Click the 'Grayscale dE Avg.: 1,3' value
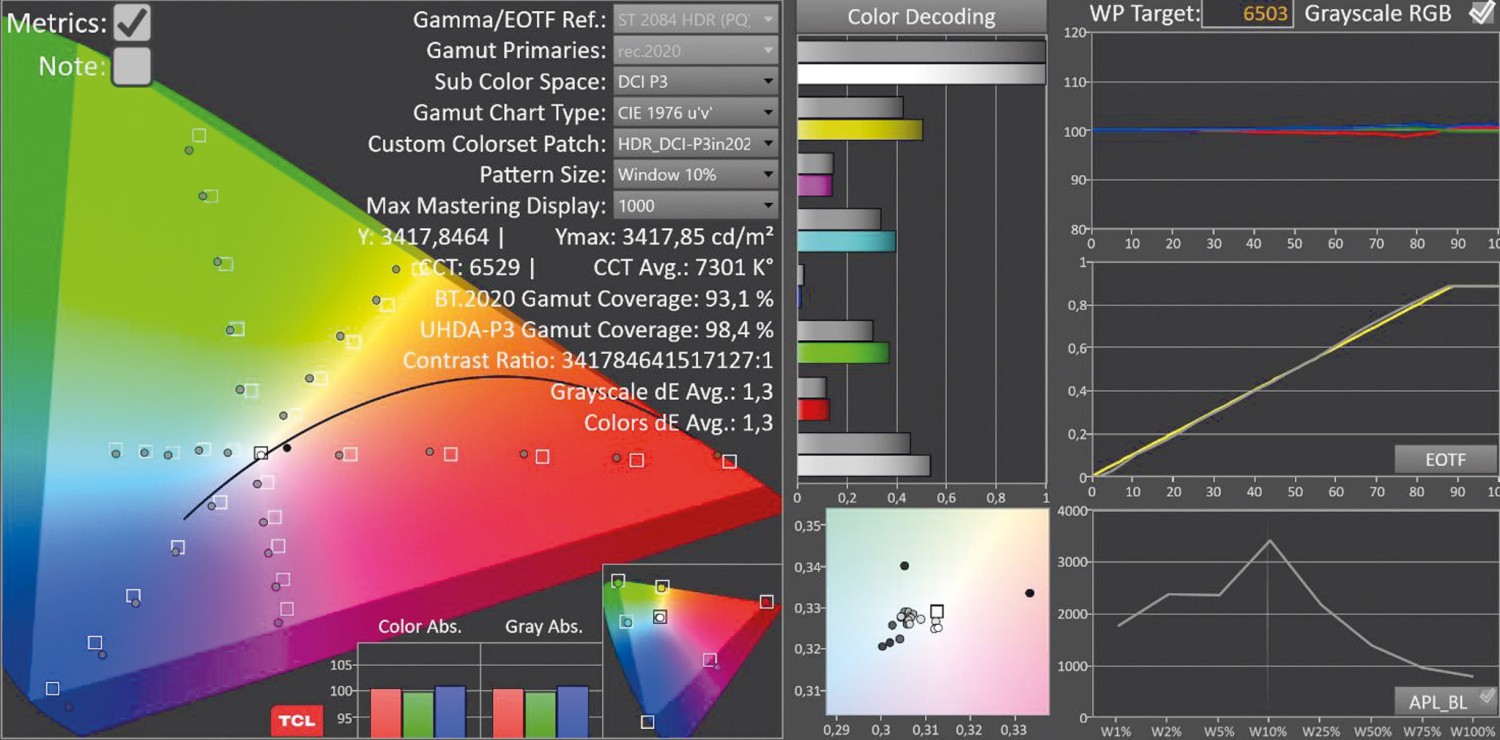 point(662,391)
